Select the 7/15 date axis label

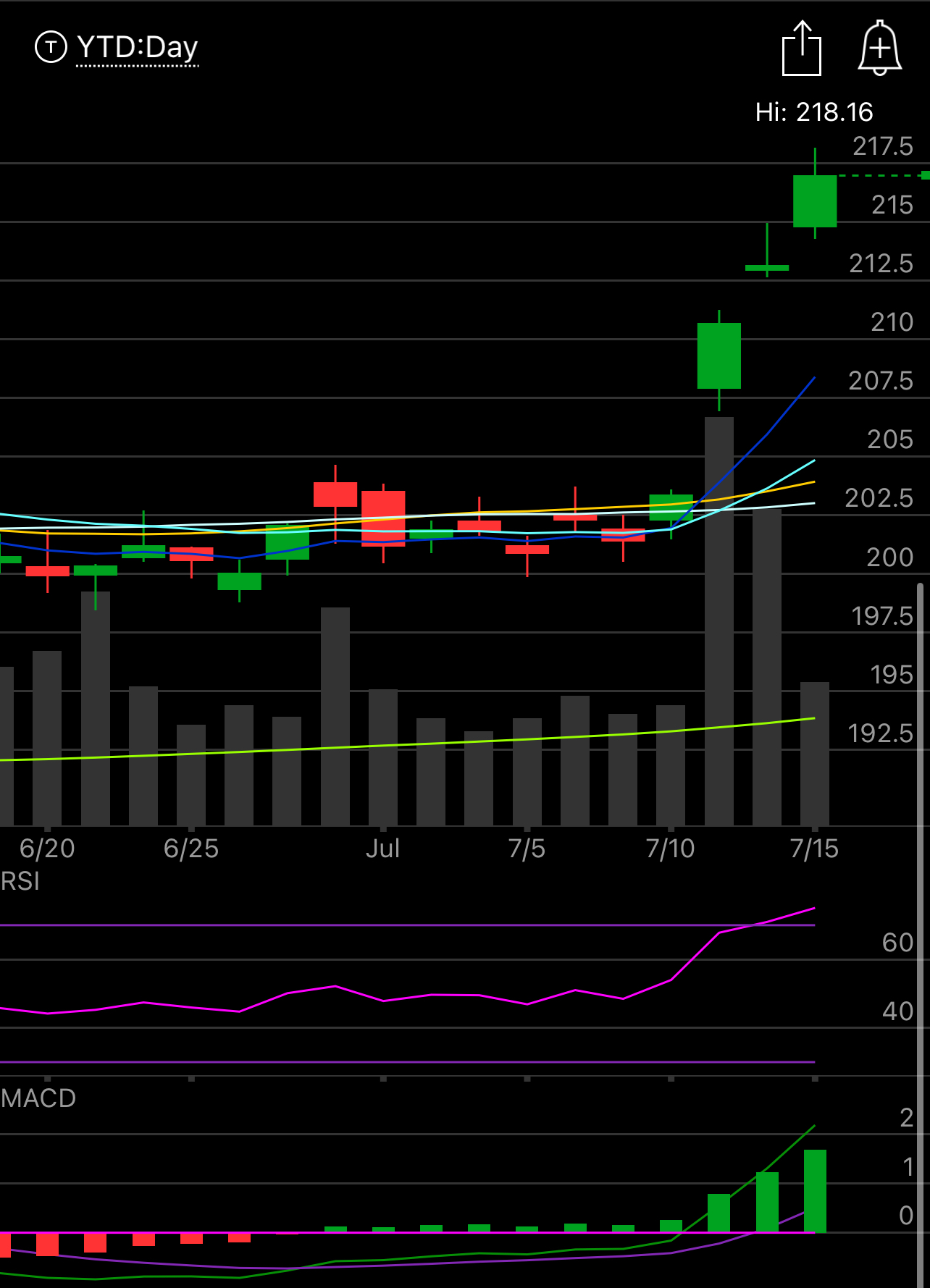[x=814, y=849]
